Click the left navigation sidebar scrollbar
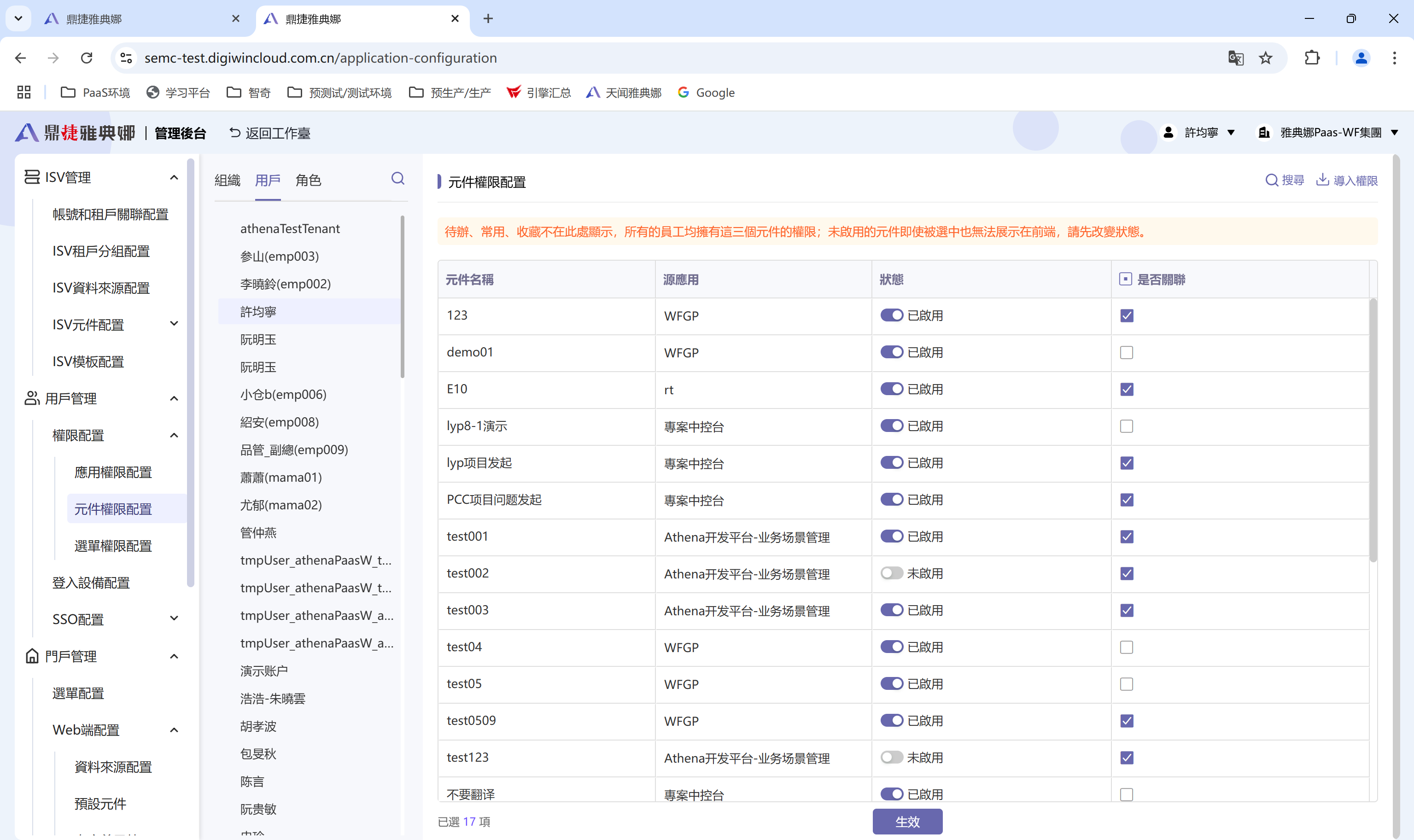The width and height of the screenshot is (1414, 840). point(190,372)
